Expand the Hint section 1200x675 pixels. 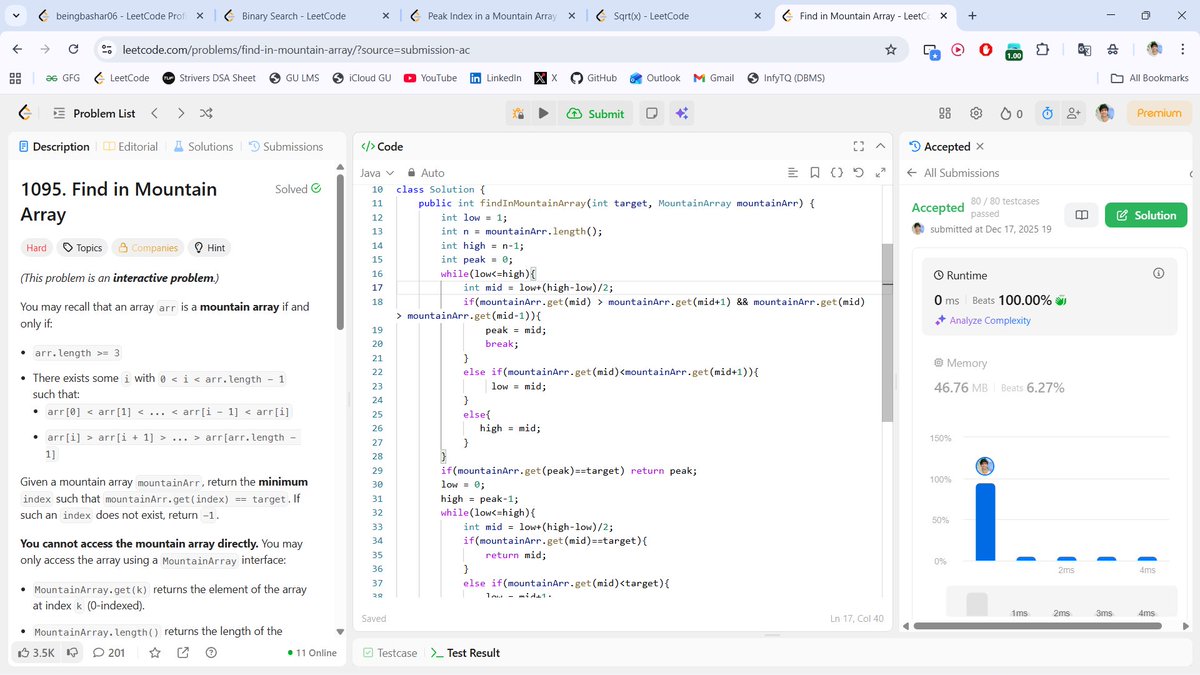208,247
